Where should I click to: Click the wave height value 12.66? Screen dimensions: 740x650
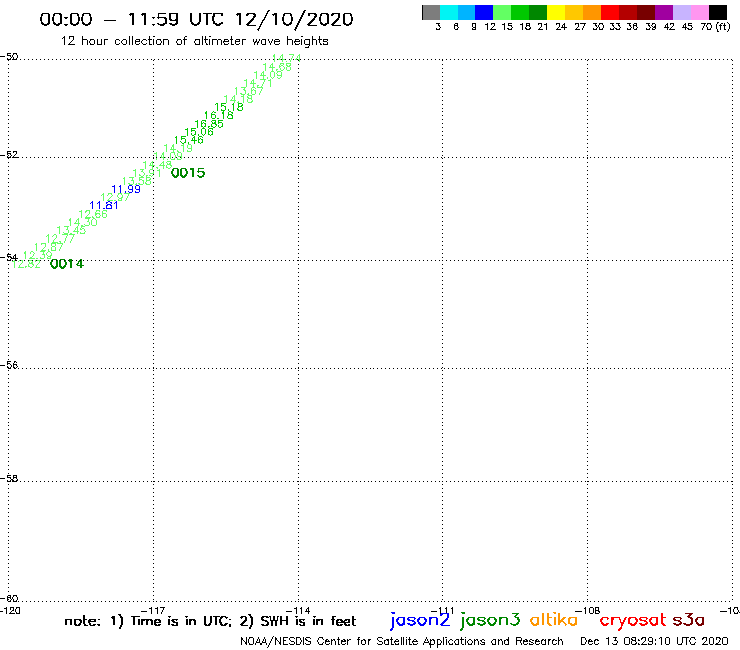coord(93,214)
